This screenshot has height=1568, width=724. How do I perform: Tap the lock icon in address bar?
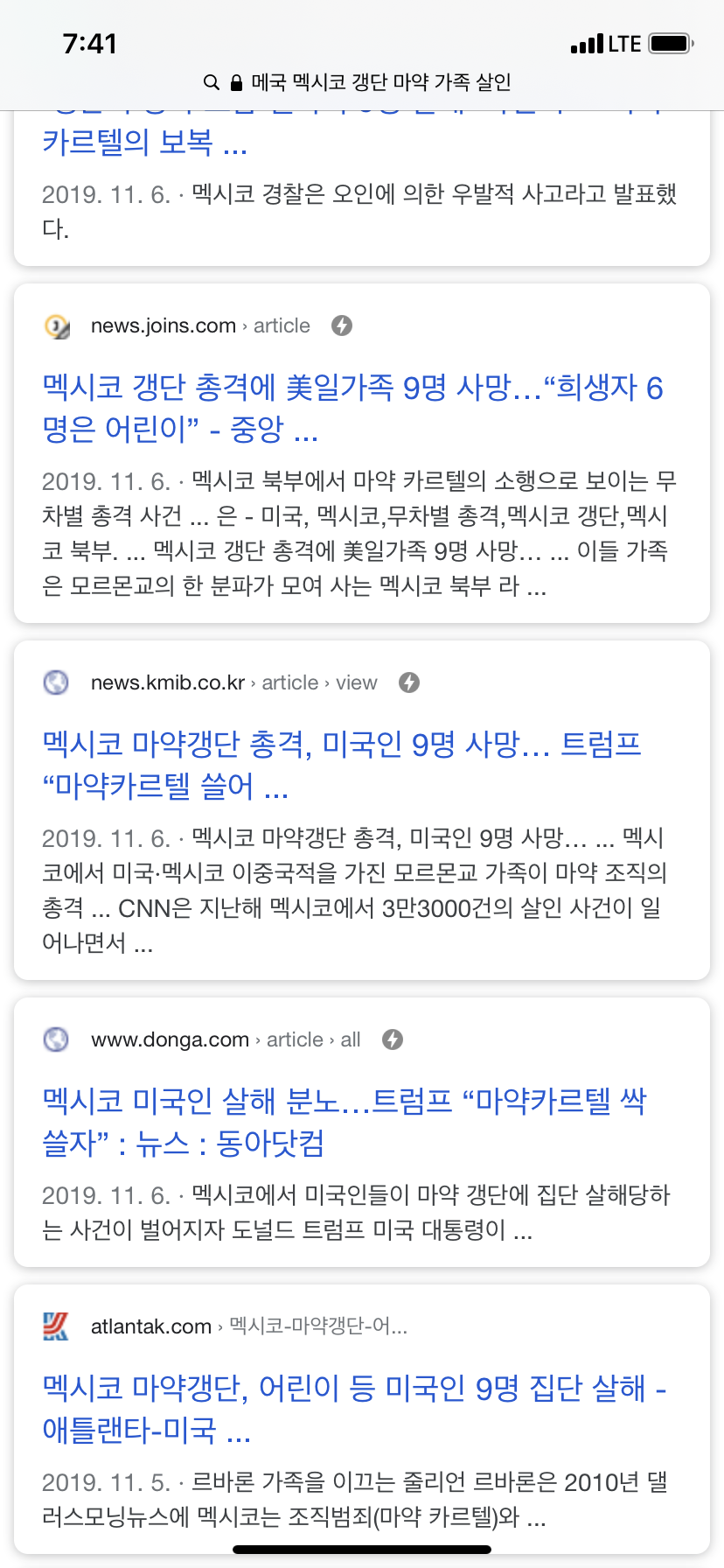click(x=236, y=83)
